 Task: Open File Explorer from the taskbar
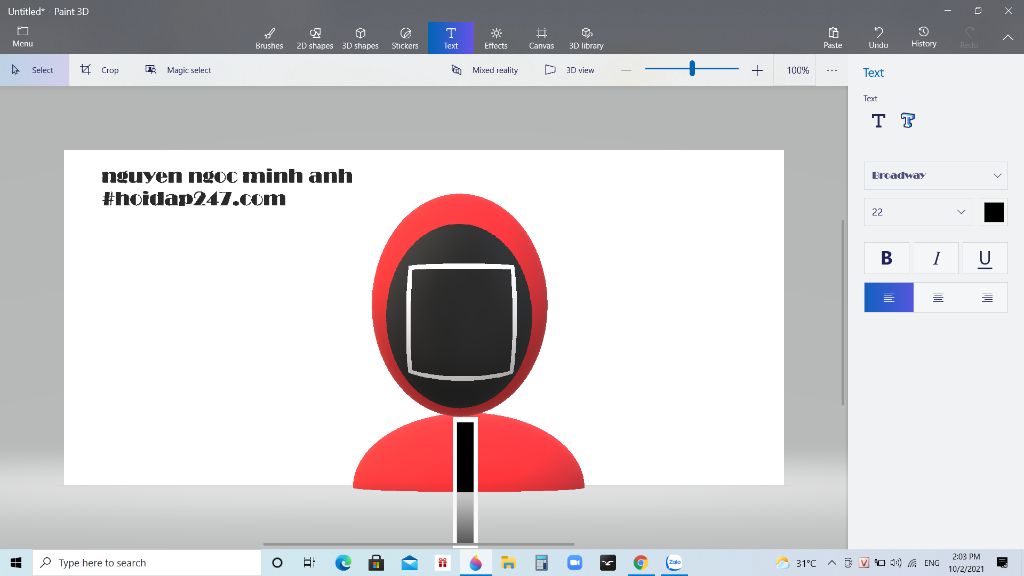pyautogui.click(x=508, y=562)
